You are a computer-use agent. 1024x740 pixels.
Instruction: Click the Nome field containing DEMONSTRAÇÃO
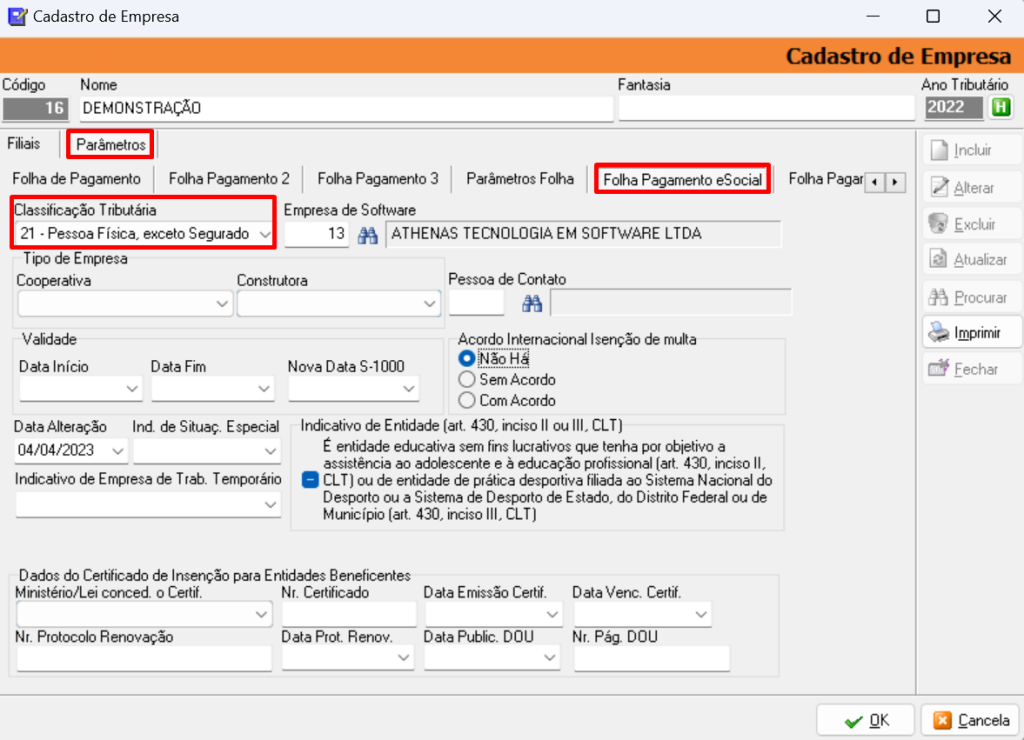pos(346,108)
